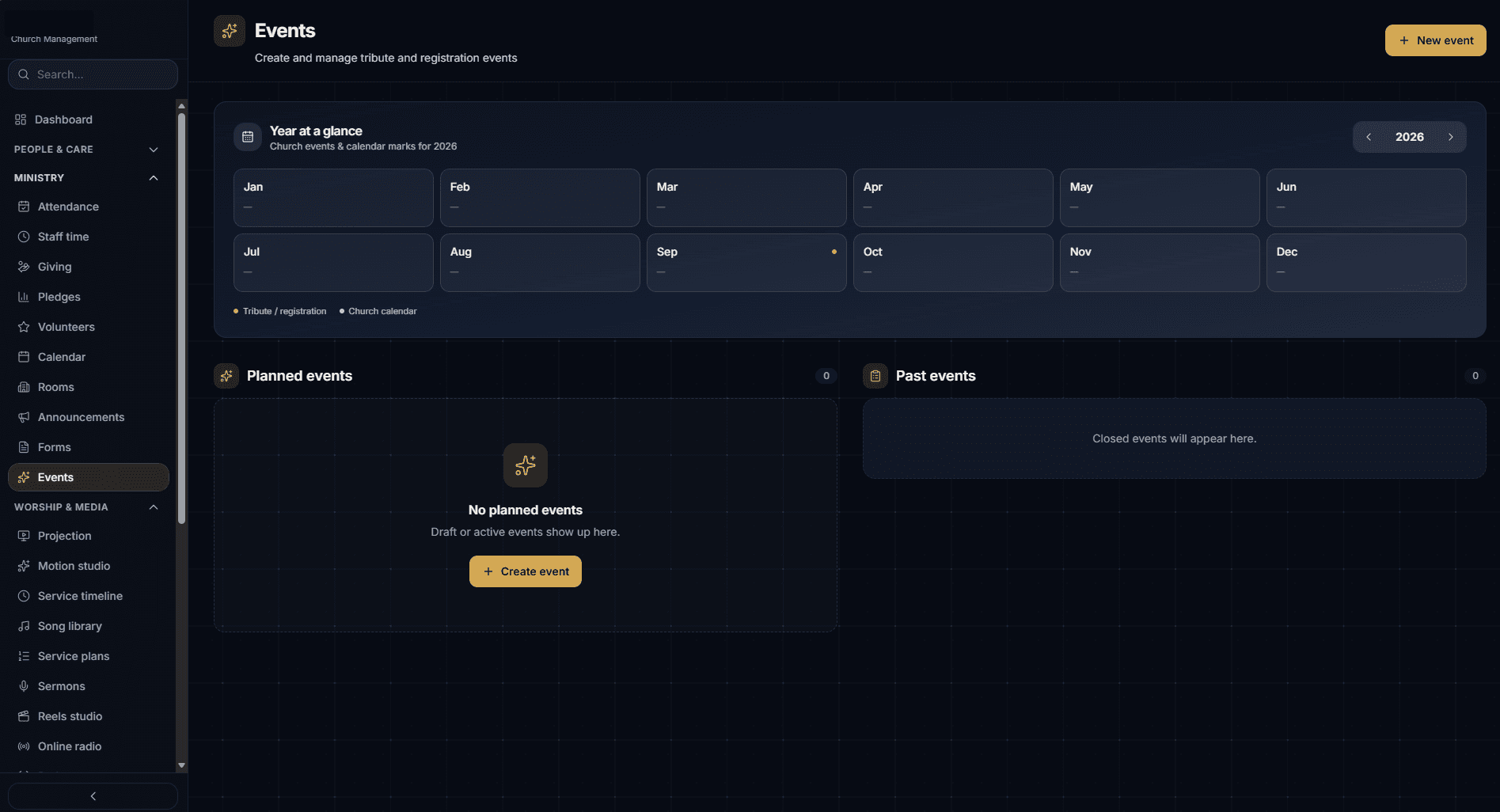1500x812 pixels.
Task: Click the New event button
Action: (1435, 40)
